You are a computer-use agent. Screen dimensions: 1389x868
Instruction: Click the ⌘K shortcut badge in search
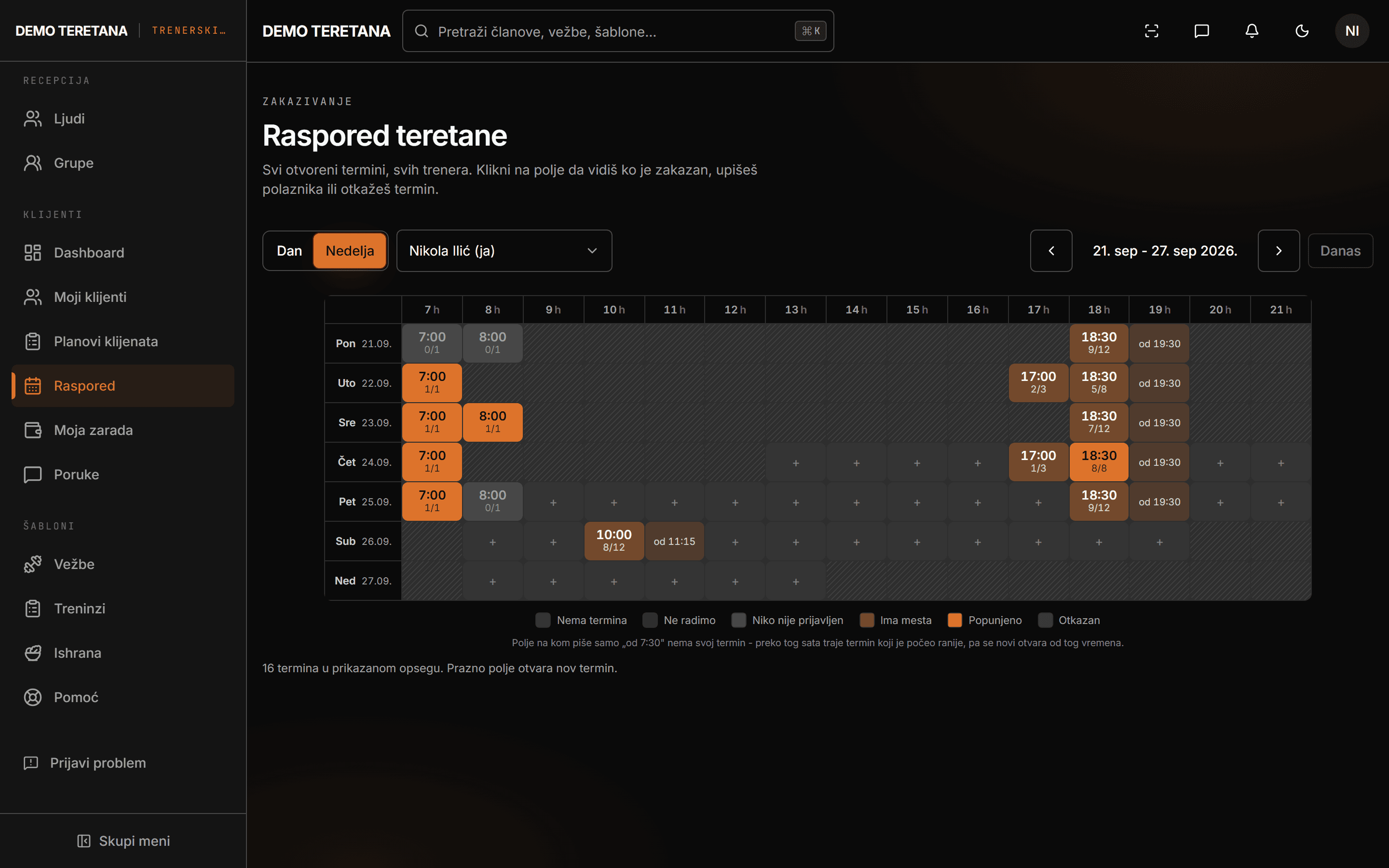coord(810,31)
